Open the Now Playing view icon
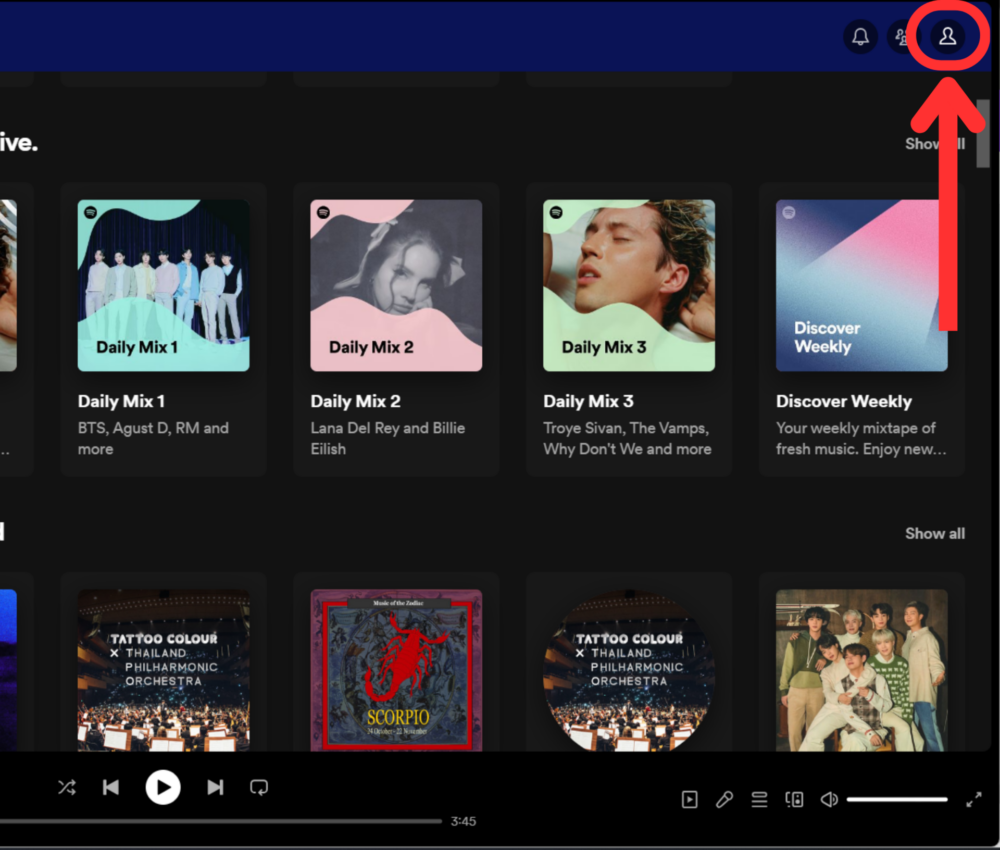1000x850 pixels. pos(689,799)
